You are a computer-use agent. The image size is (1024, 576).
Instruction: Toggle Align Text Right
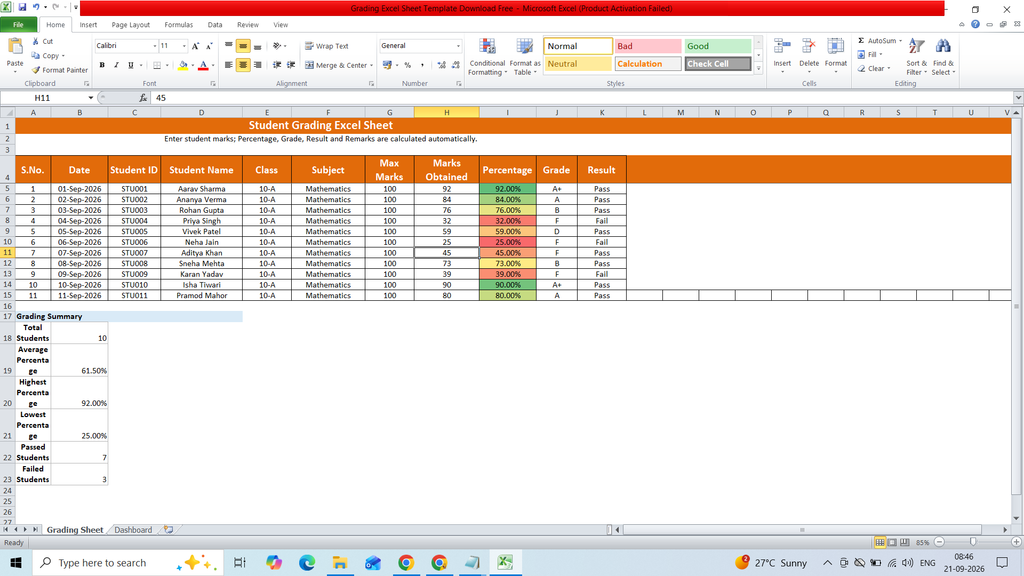click(257, 65)
